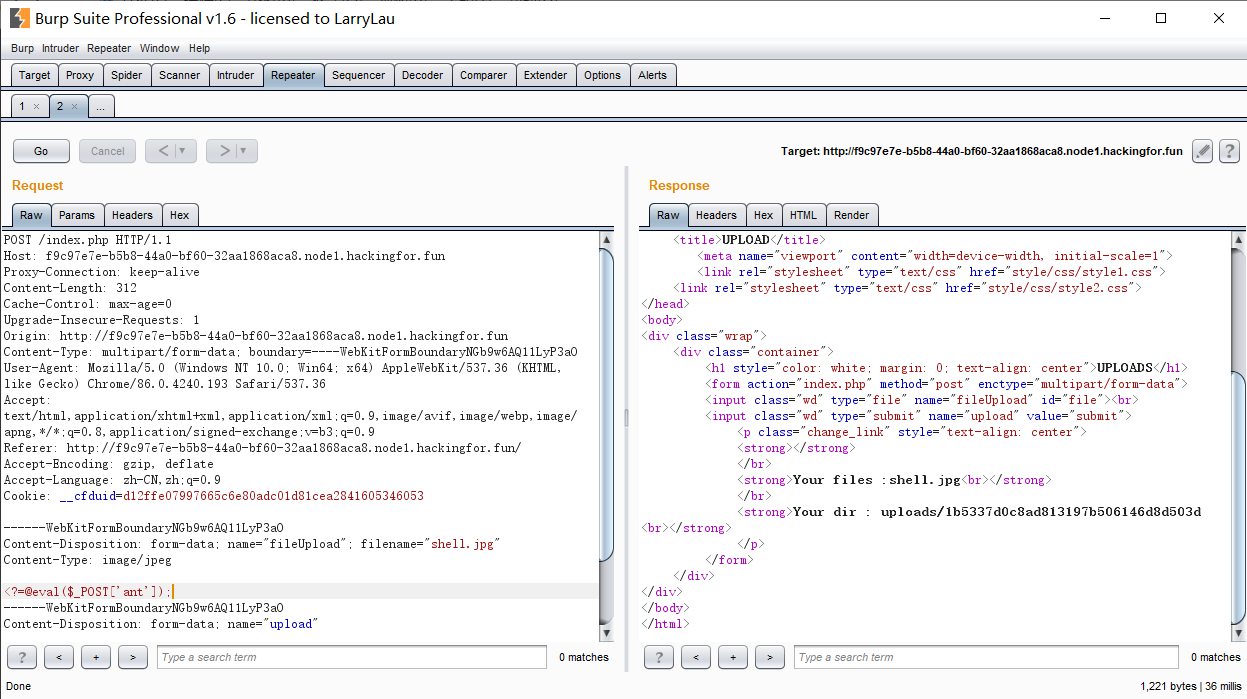This screenshot has width=1247, height=699.
Task: Open the HTML tab in Response pane
Action: [803, 215]
